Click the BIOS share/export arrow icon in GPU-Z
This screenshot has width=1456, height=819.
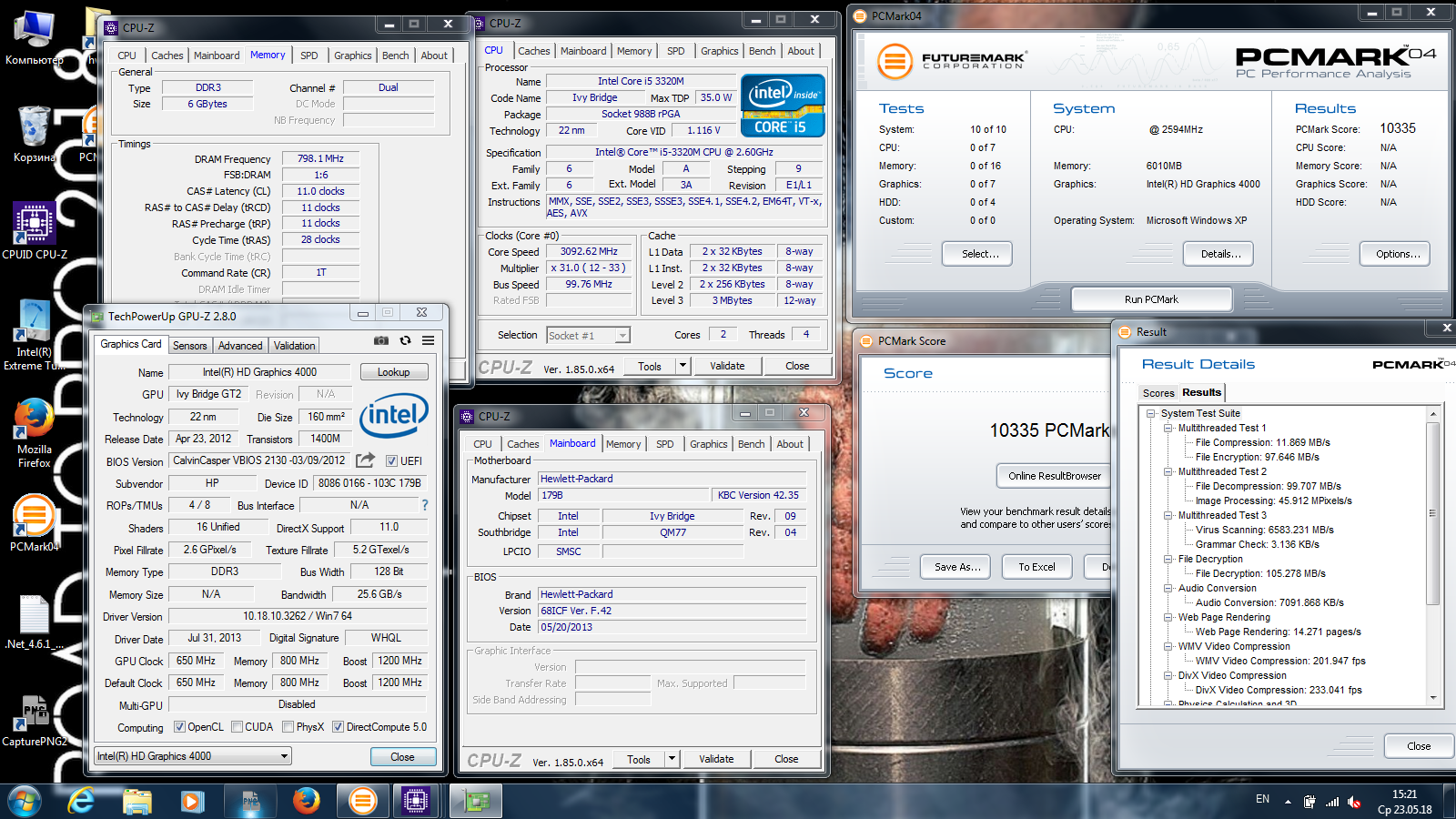coord(365,460)
